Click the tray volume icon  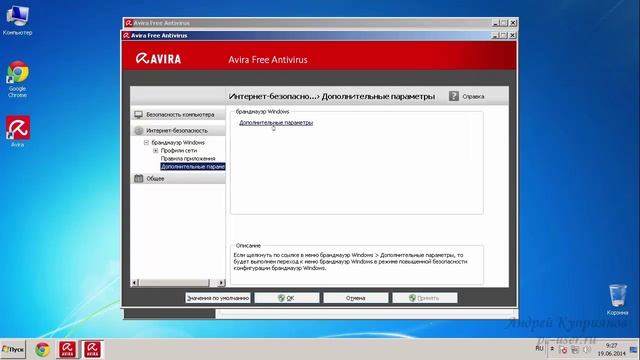coord(587,349)
